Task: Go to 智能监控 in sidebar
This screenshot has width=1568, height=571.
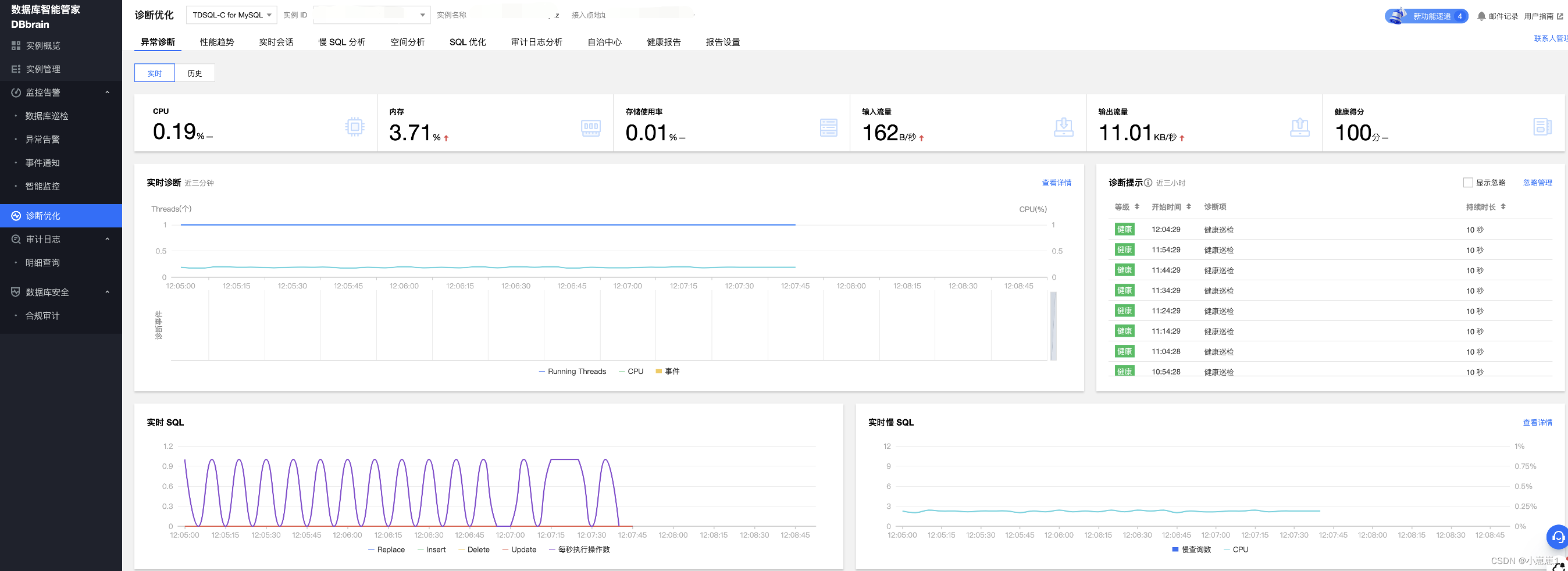Action: tap(42, 186)
